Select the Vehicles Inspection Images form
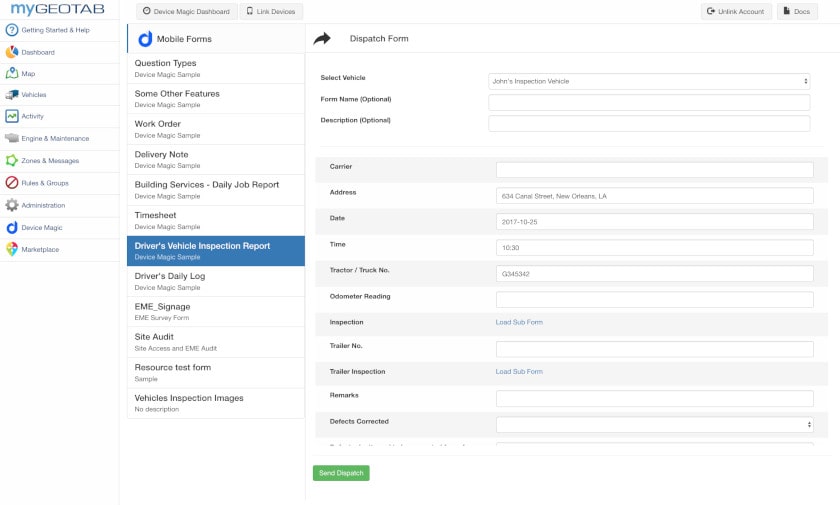The height and width of the screenshot is (505, 840). [216, 403]
